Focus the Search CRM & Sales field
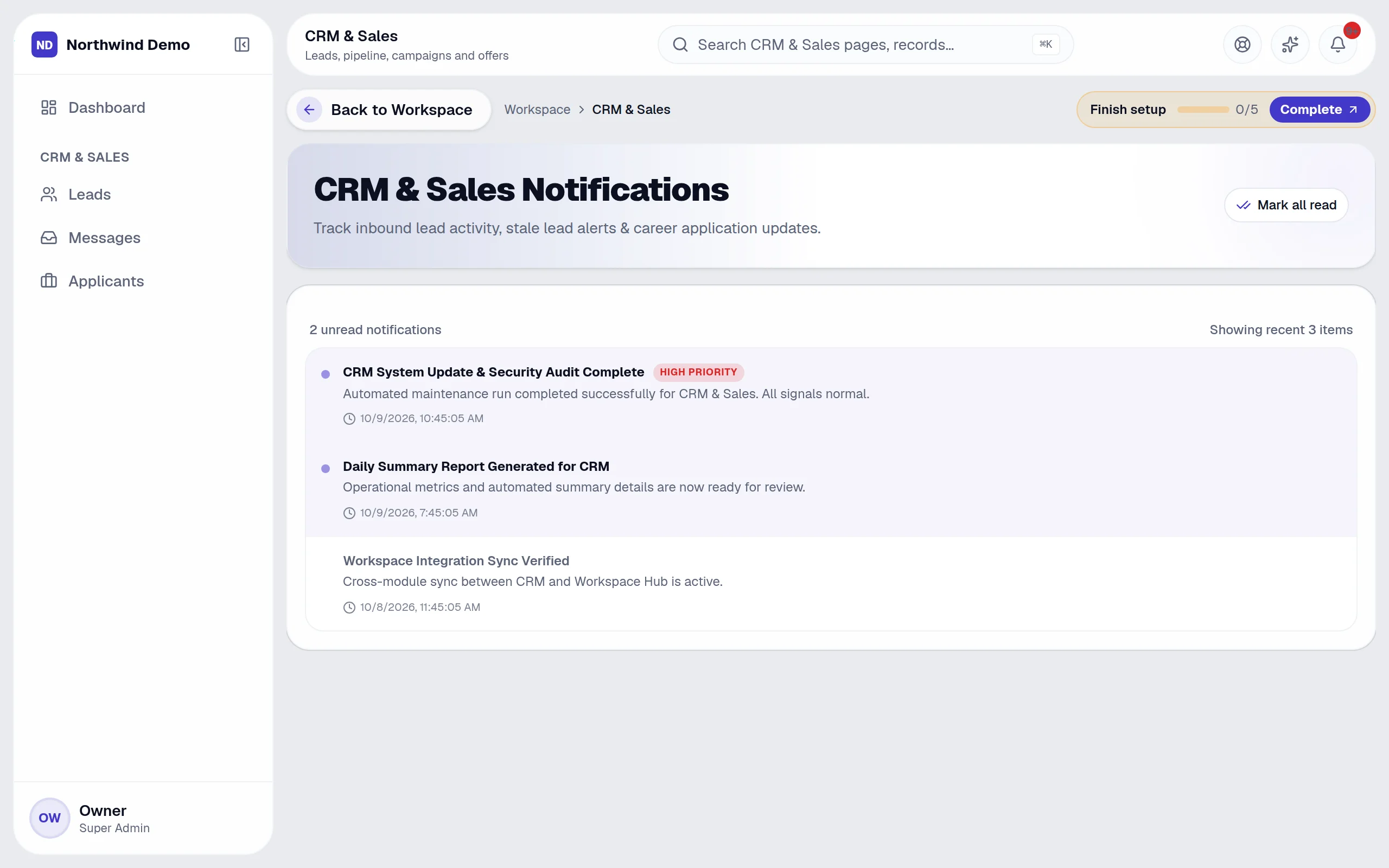Viewport: 1389px width, 868px height. pyautogui.click(x=865, y=44)
